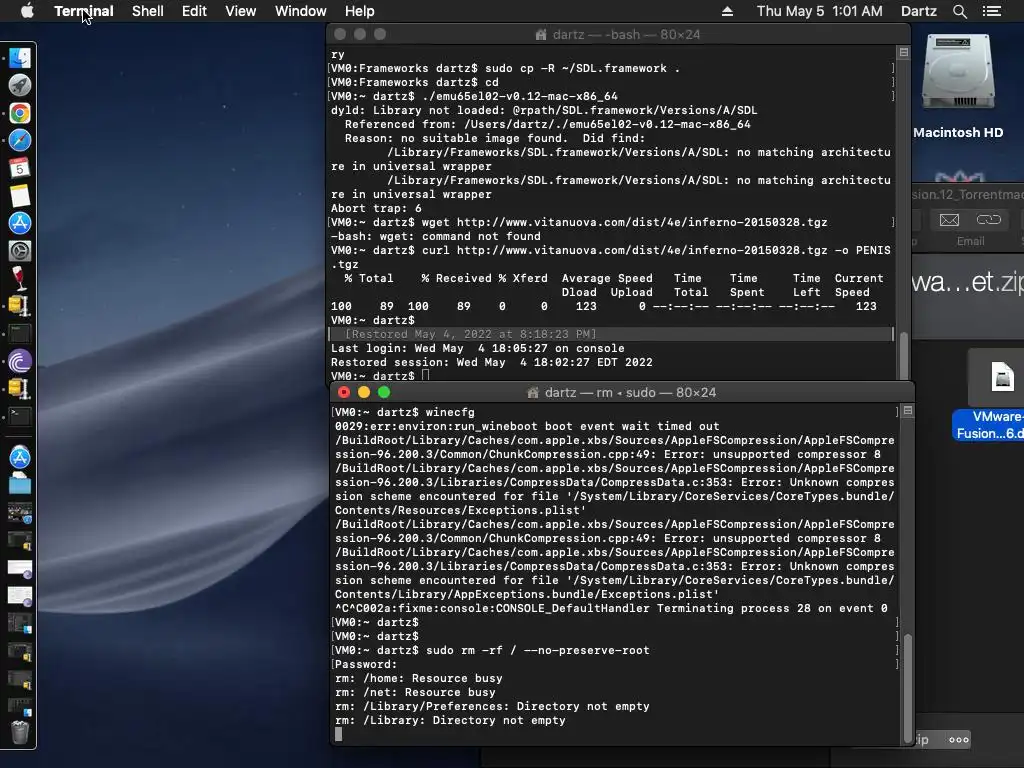Image resolution: width=1024 pixels, height=768 pixels.
Task: Open System Preferences gear in dock
Action: tap(20, 251)
